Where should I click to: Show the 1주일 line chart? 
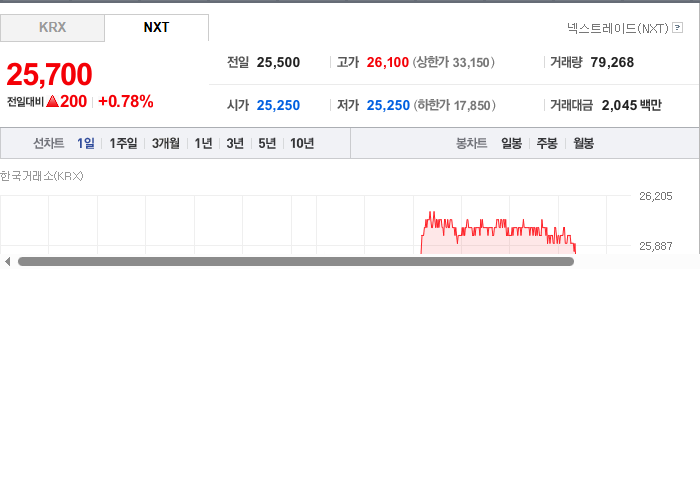[x=123, y=143]
